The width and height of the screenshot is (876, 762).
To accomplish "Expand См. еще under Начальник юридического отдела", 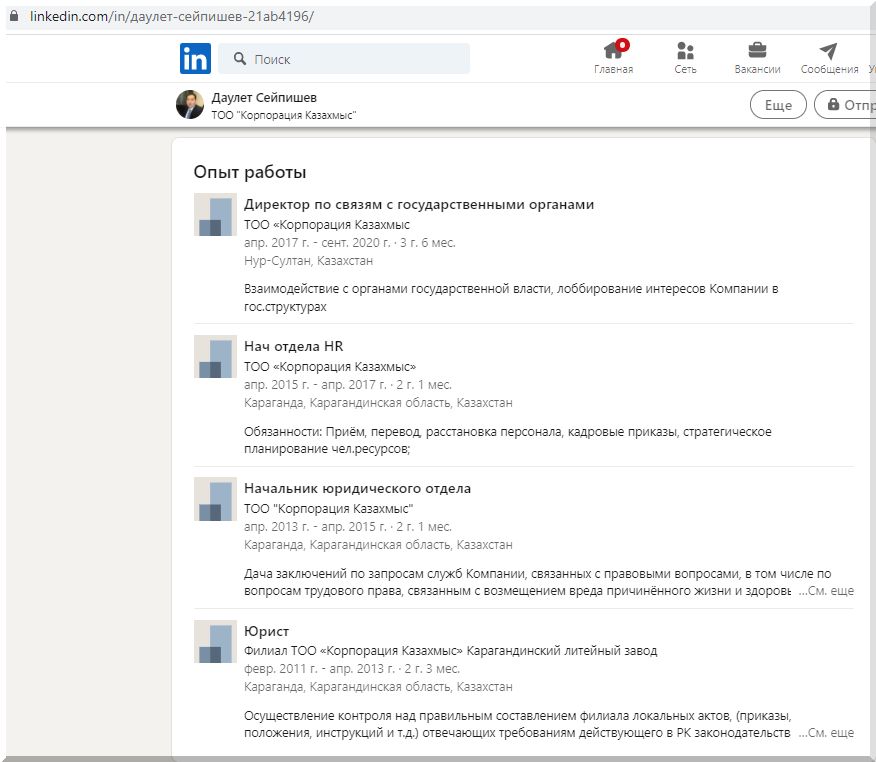I will pyautogui.click(x=826, y=591).
